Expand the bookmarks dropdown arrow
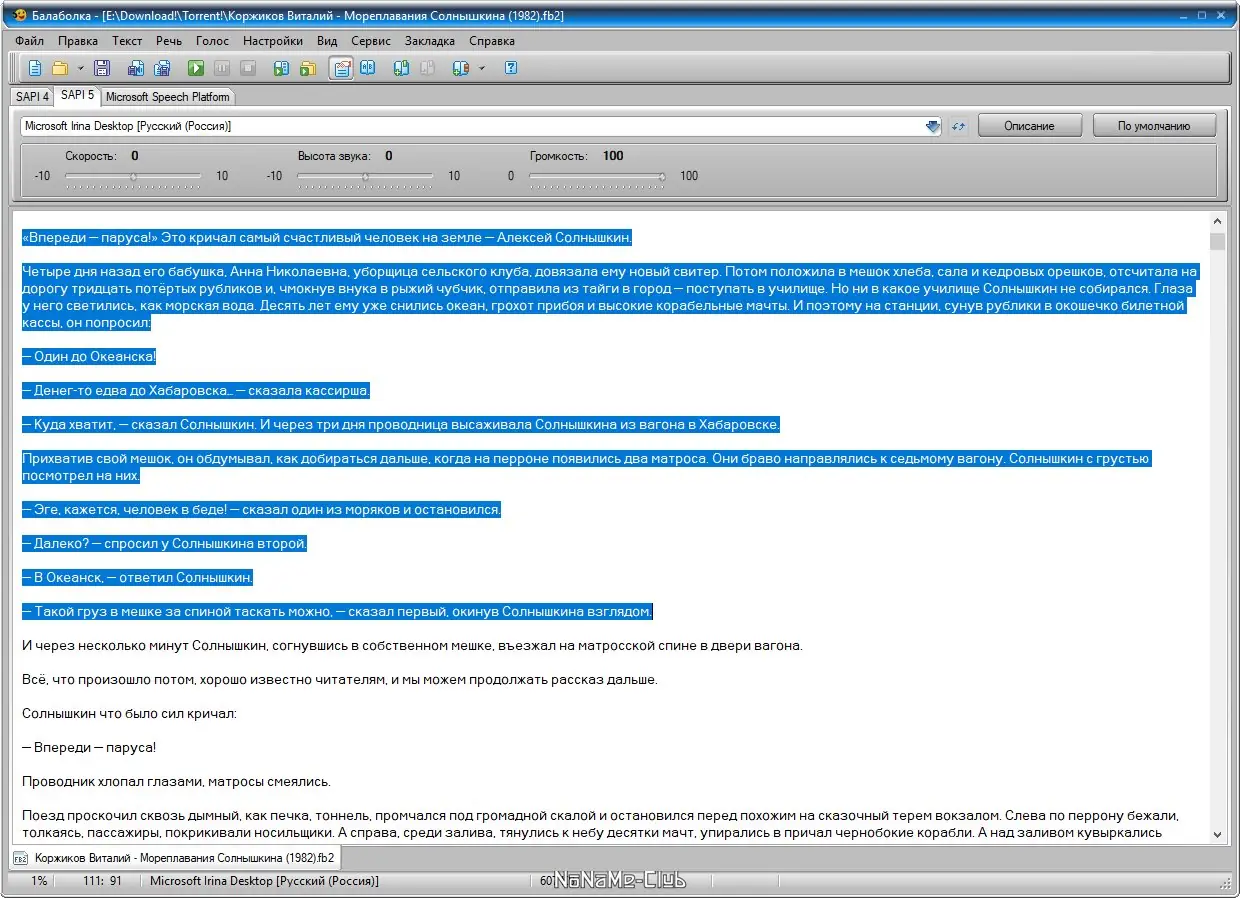The image size is (1240, 898). click(481, 68)
